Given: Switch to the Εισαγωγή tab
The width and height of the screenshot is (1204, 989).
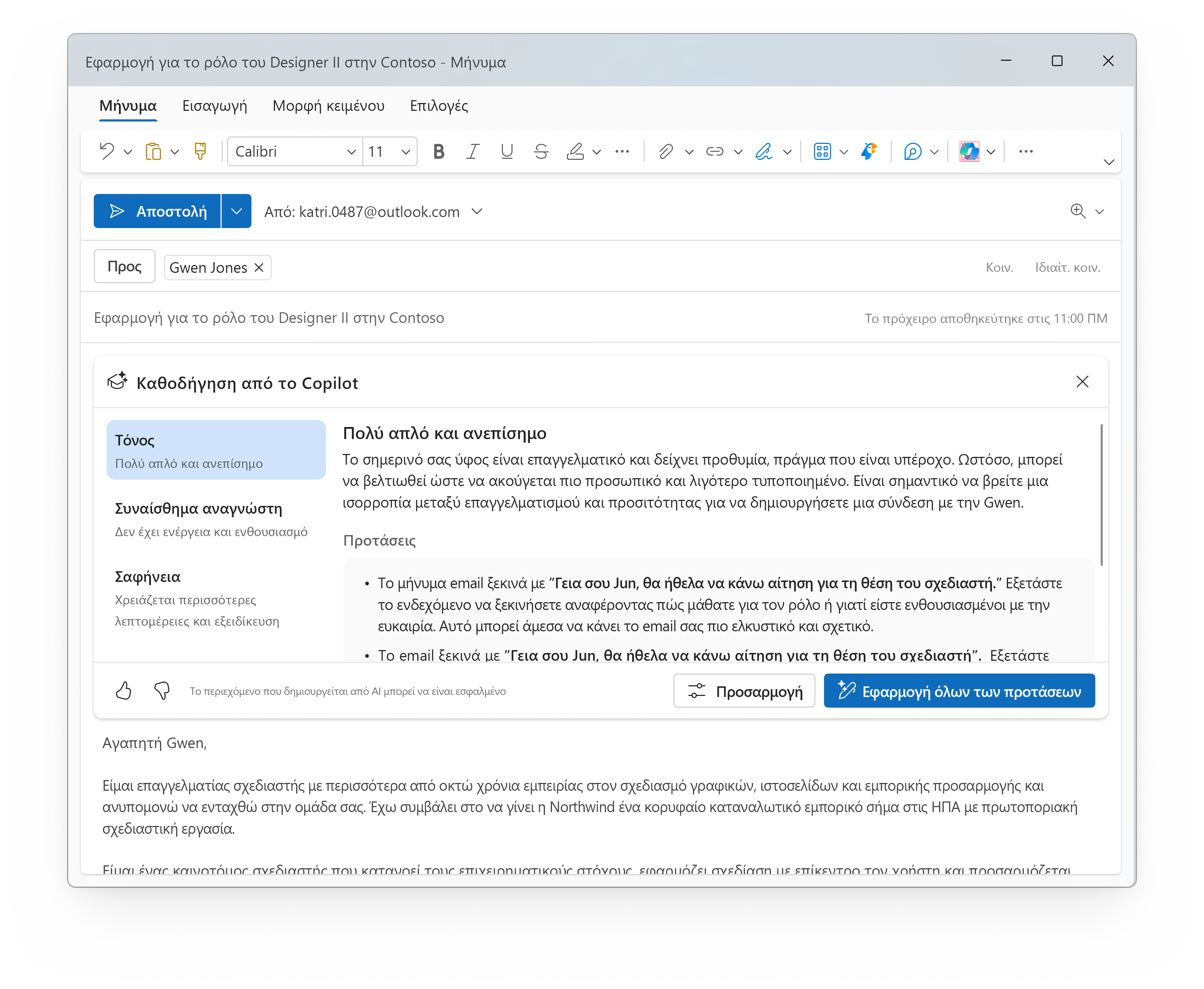Looking at the screenshot, I should click(x=215, y=106).
